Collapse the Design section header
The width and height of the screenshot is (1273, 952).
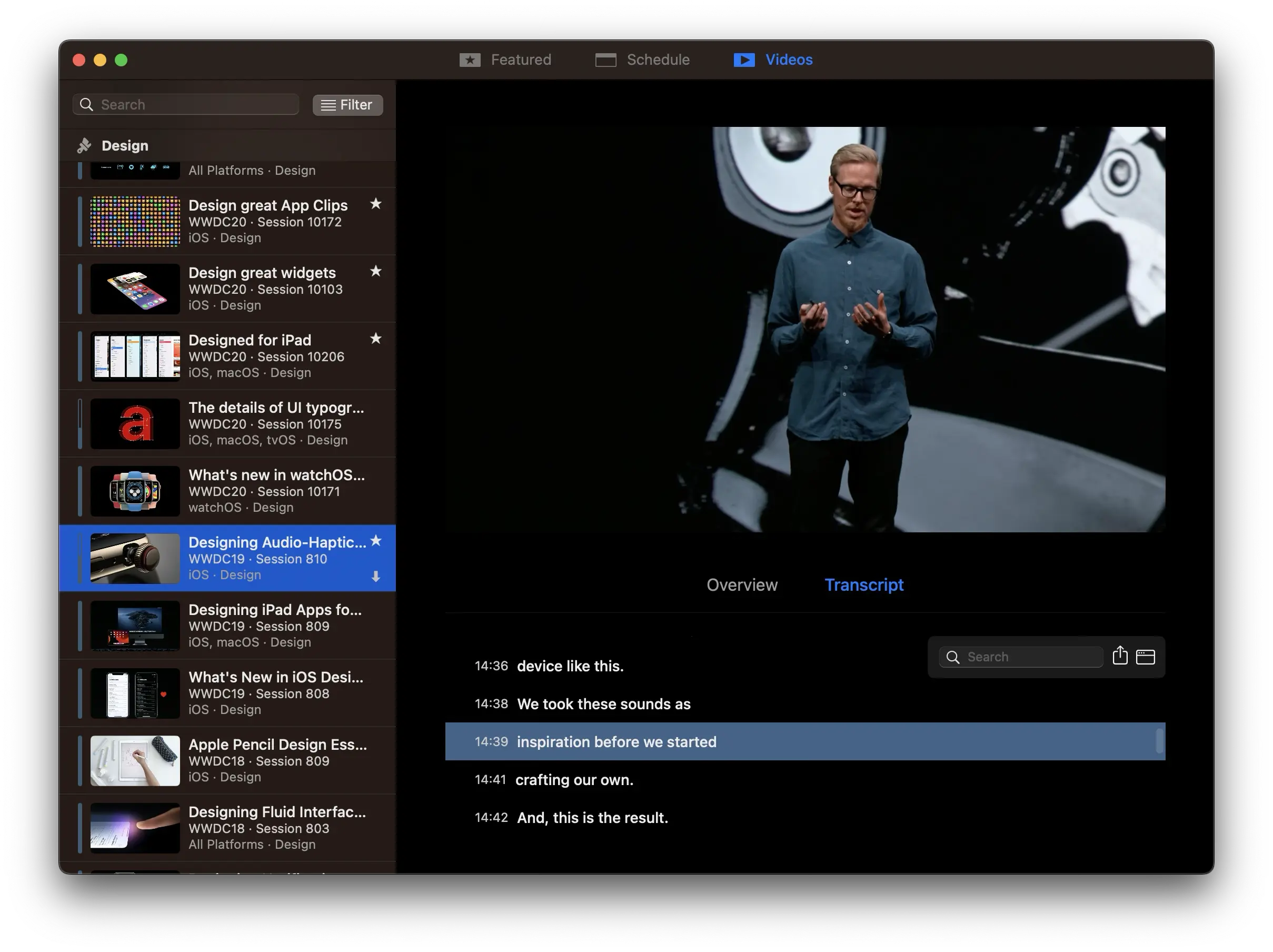point(125,146)
